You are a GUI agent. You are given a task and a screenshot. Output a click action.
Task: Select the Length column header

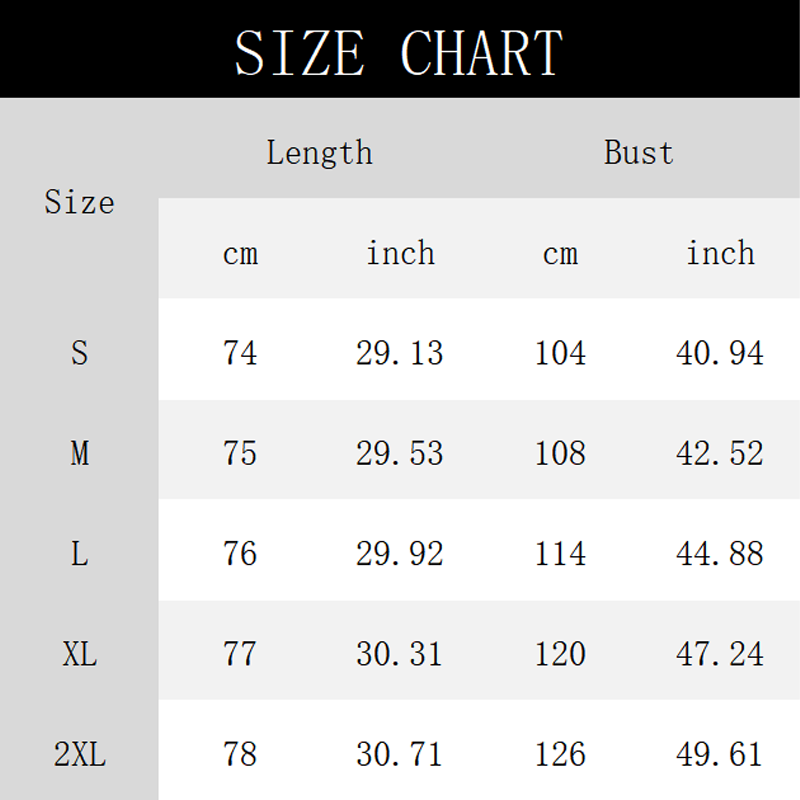(319, 153)
